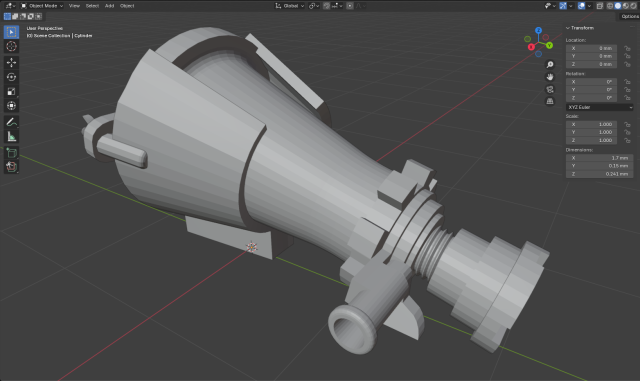The image size is (640, 381).
Task: Select the Select Box tool
Action: point(11,32)
